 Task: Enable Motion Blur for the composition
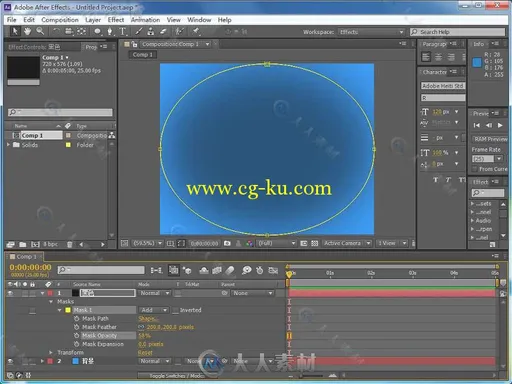(x=230, y=270)
